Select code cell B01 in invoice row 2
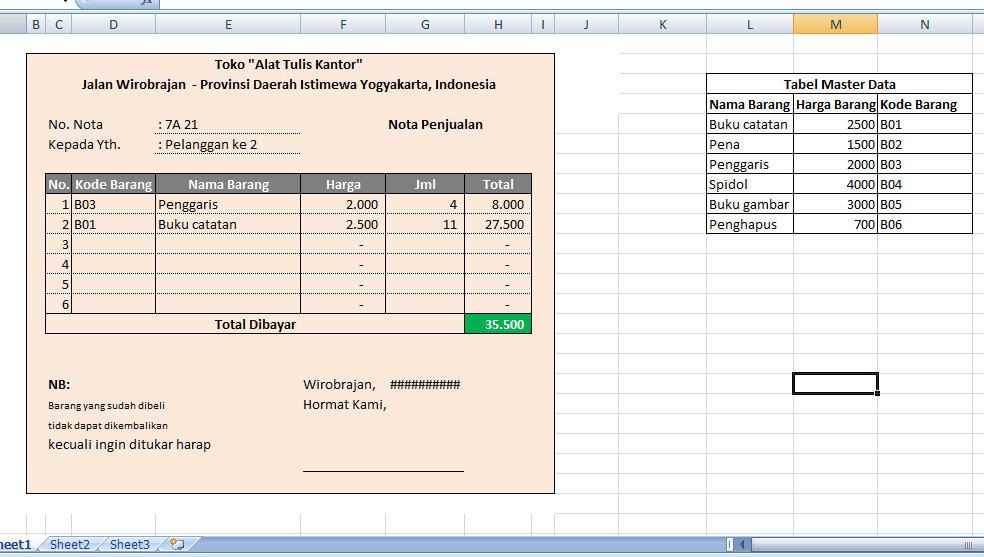Viewport: 984px width, 557px height. tap(114, 225)
